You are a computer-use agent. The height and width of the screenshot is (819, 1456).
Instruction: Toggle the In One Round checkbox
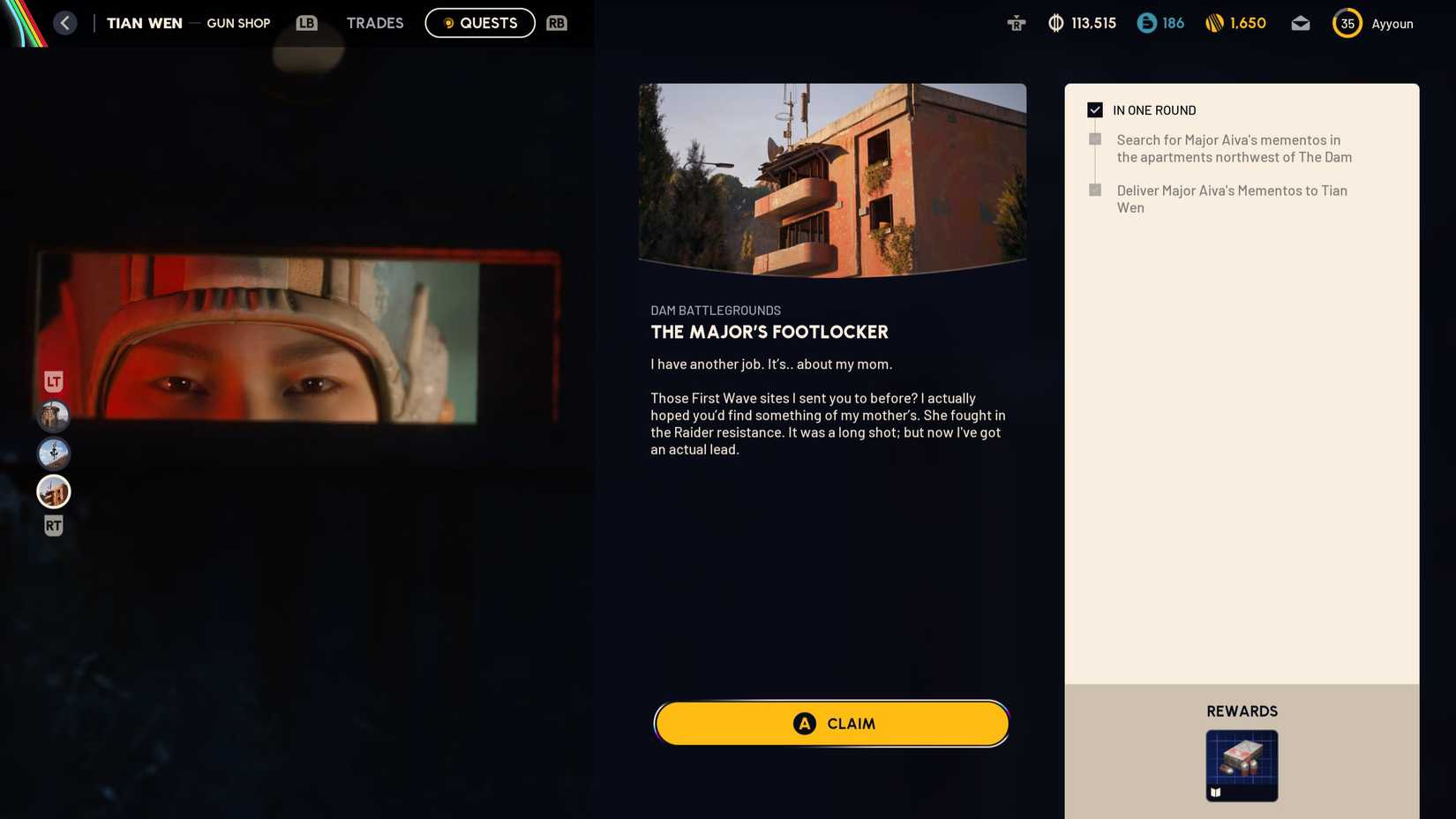point(1095,110)
